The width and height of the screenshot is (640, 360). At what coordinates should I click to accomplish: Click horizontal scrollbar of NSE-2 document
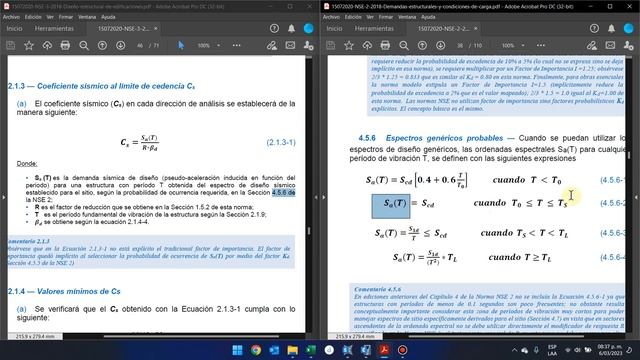496,336
